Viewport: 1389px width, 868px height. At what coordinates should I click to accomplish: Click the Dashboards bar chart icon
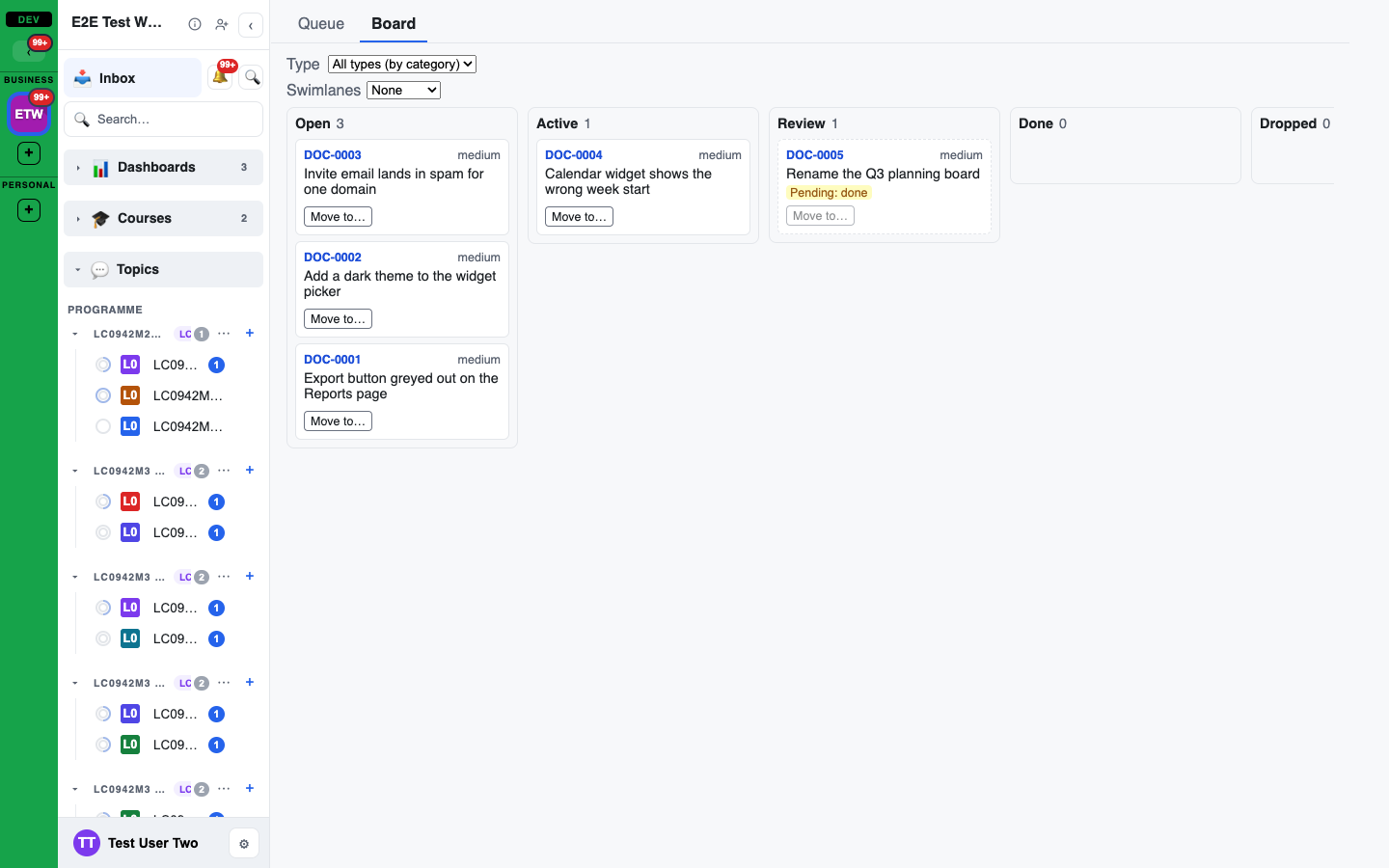100,168
